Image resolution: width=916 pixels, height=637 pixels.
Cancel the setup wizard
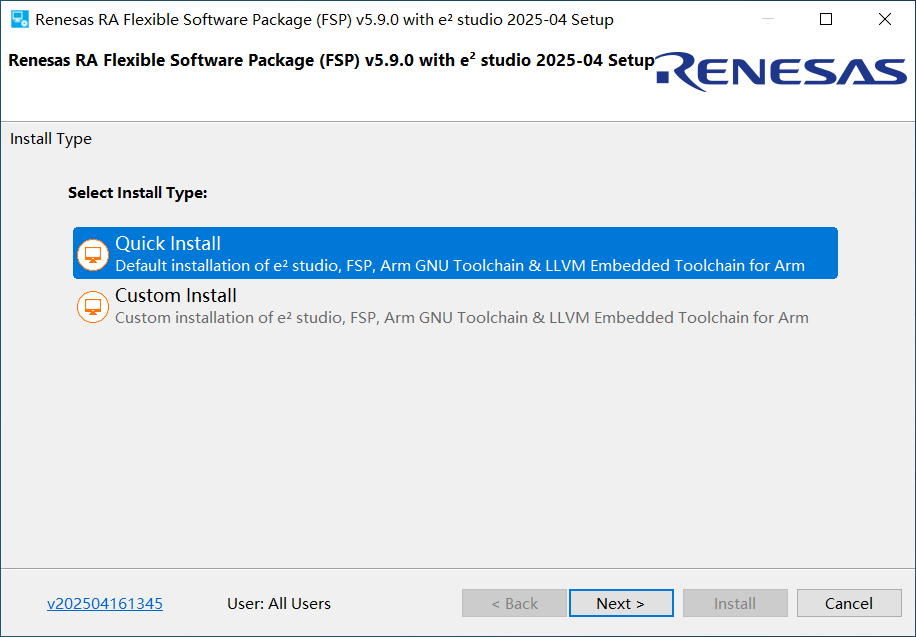point(849,603)
